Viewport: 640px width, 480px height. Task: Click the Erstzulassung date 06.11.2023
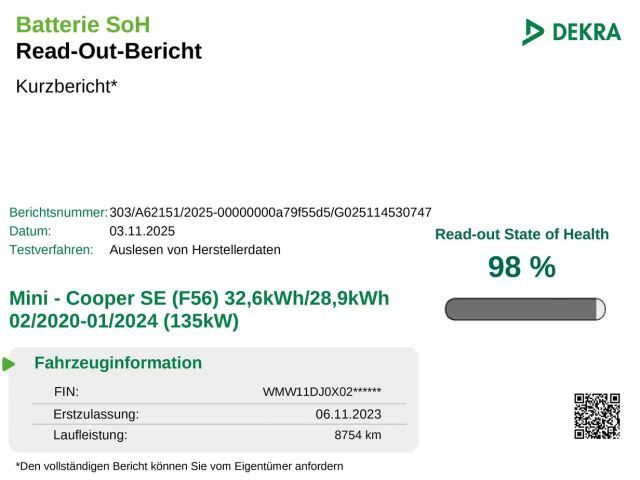pos(348,414)
